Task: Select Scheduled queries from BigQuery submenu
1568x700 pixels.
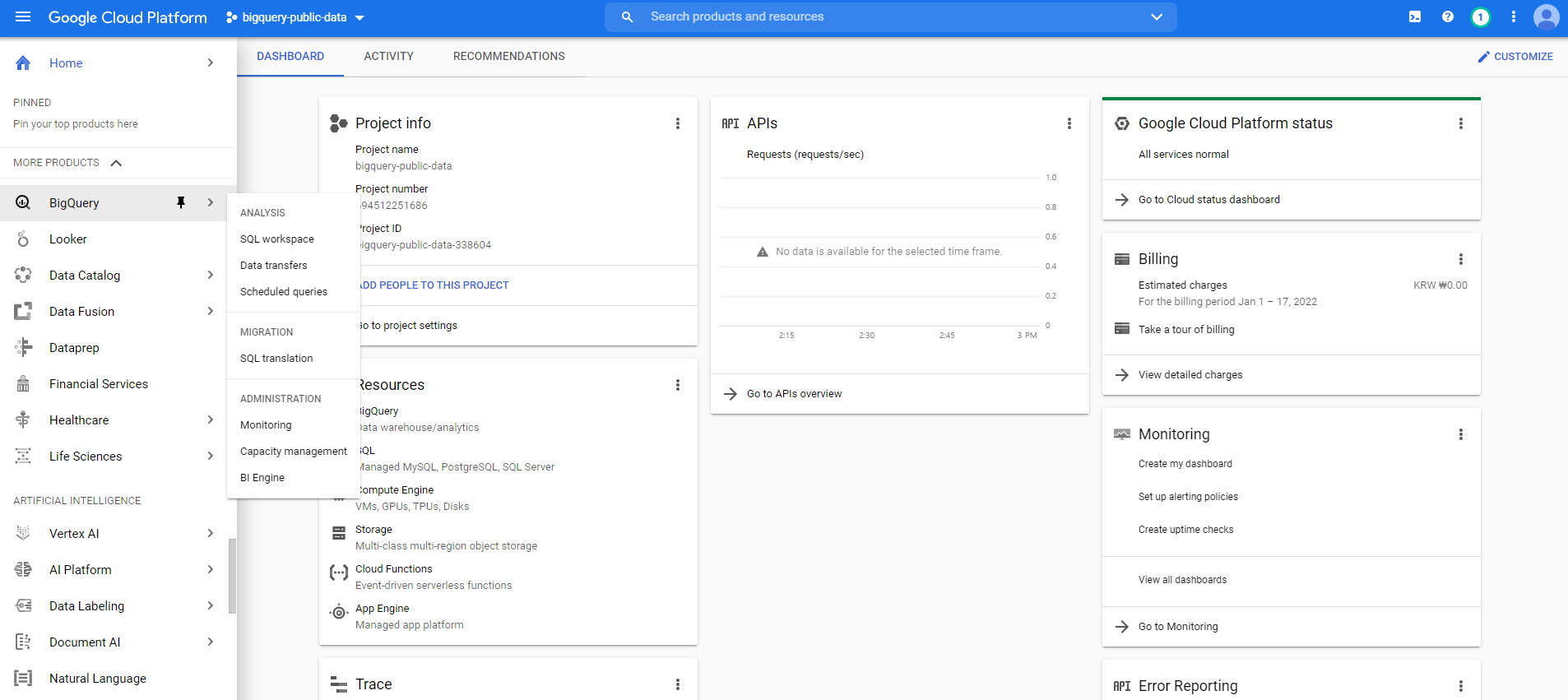Action: 284,292
